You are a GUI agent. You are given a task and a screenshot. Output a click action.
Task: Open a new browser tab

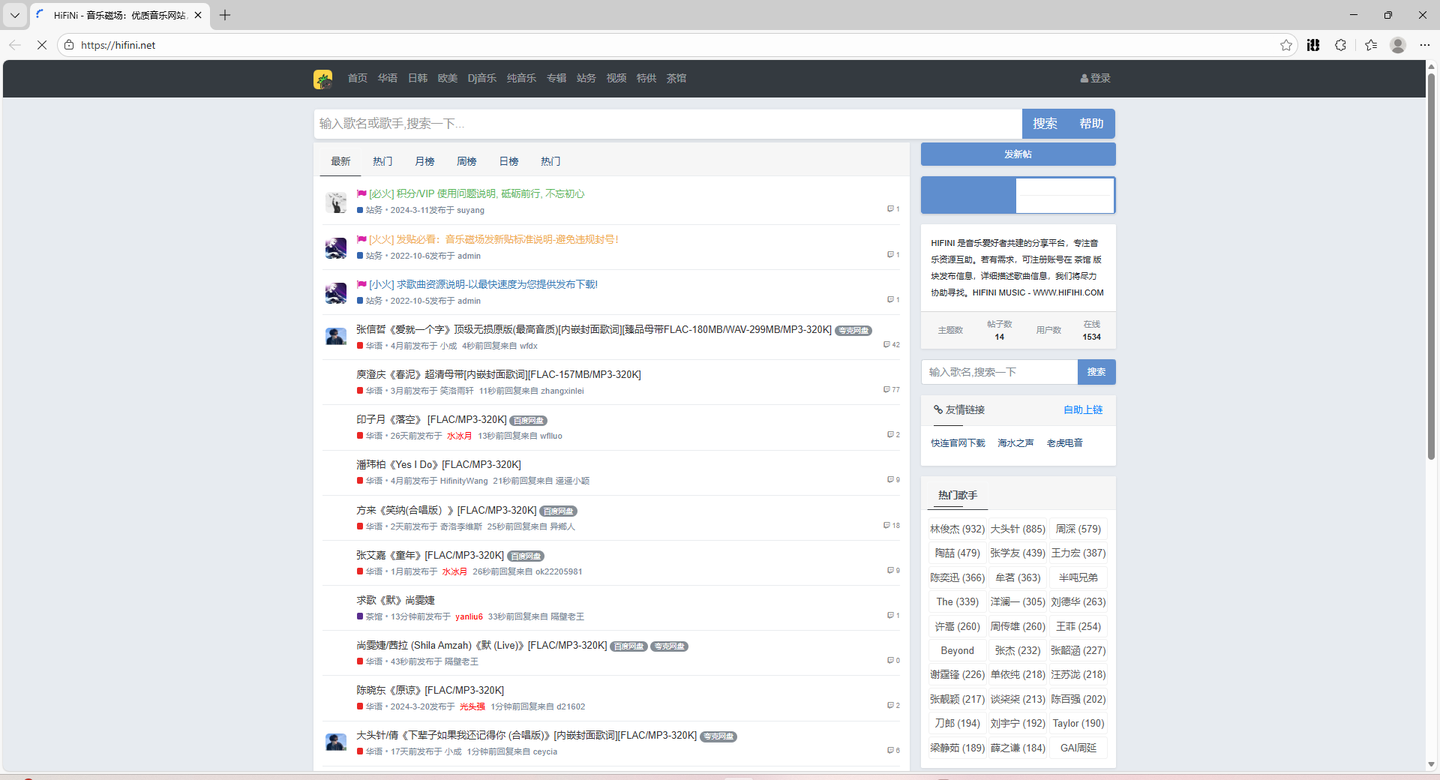tap(225, 15)
